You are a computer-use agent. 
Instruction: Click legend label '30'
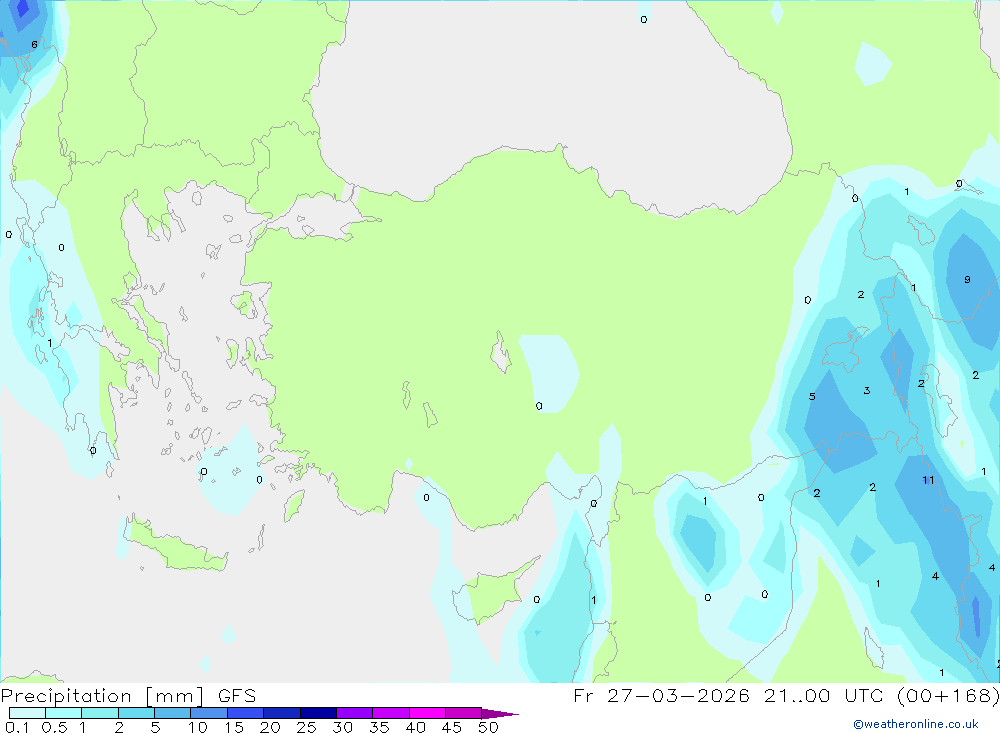[x=343, y=727]
